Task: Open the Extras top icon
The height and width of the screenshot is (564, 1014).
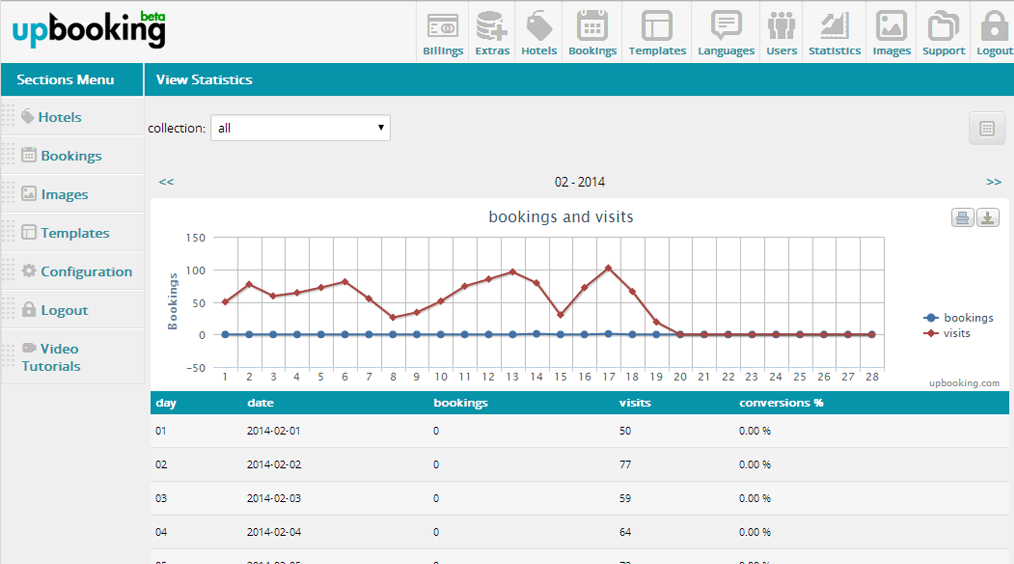Action: pos(492,32)
